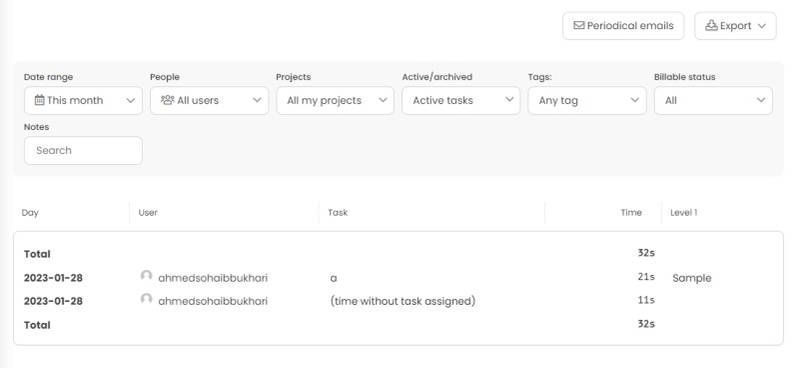
Task: Open Periodical emails settings
Action: 623,26
